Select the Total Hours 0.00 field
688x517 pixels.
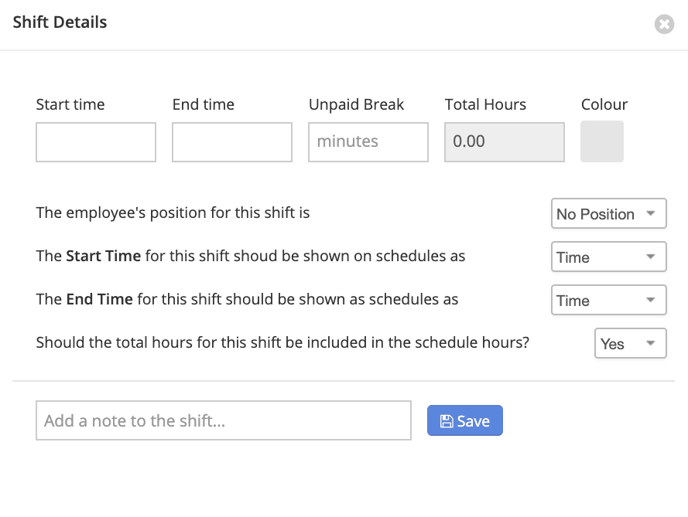505,142
